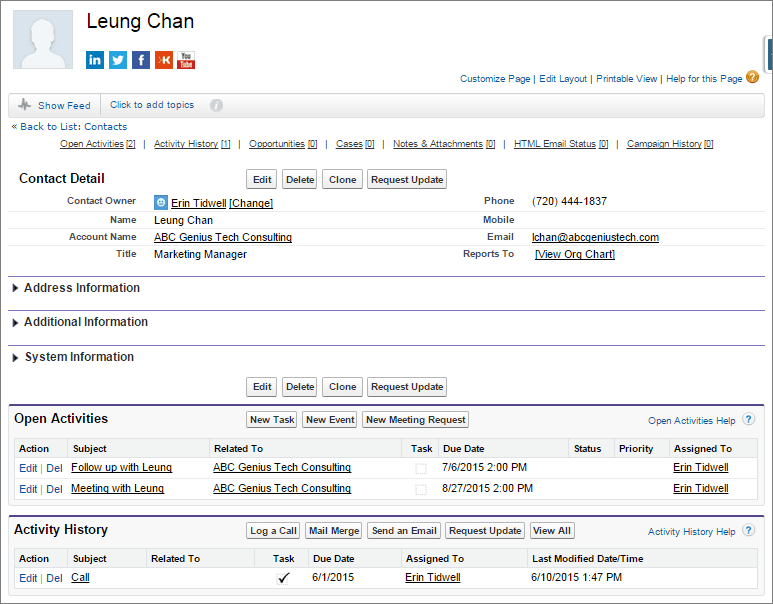
Task: Open ABC Genius Tech Consulting account link
Action: (223, 238)
